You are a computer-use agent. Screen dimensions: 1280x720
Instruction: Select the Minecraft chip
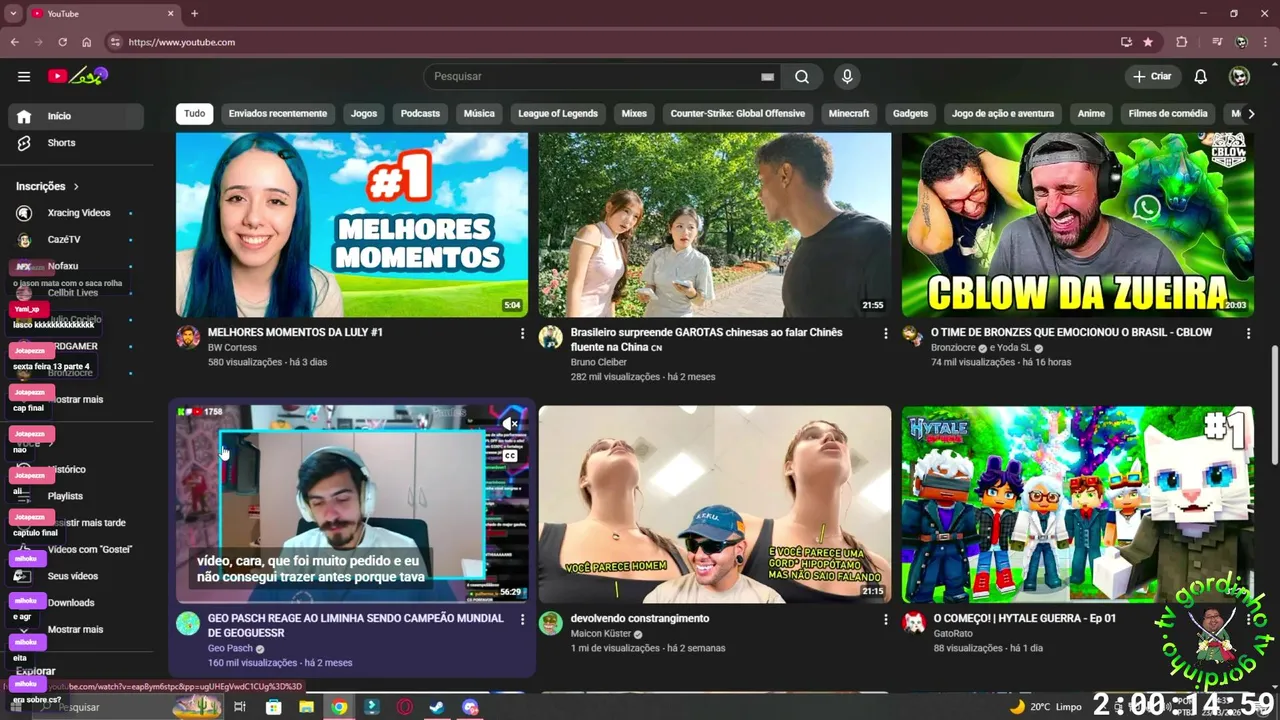[x=849, y=113]
